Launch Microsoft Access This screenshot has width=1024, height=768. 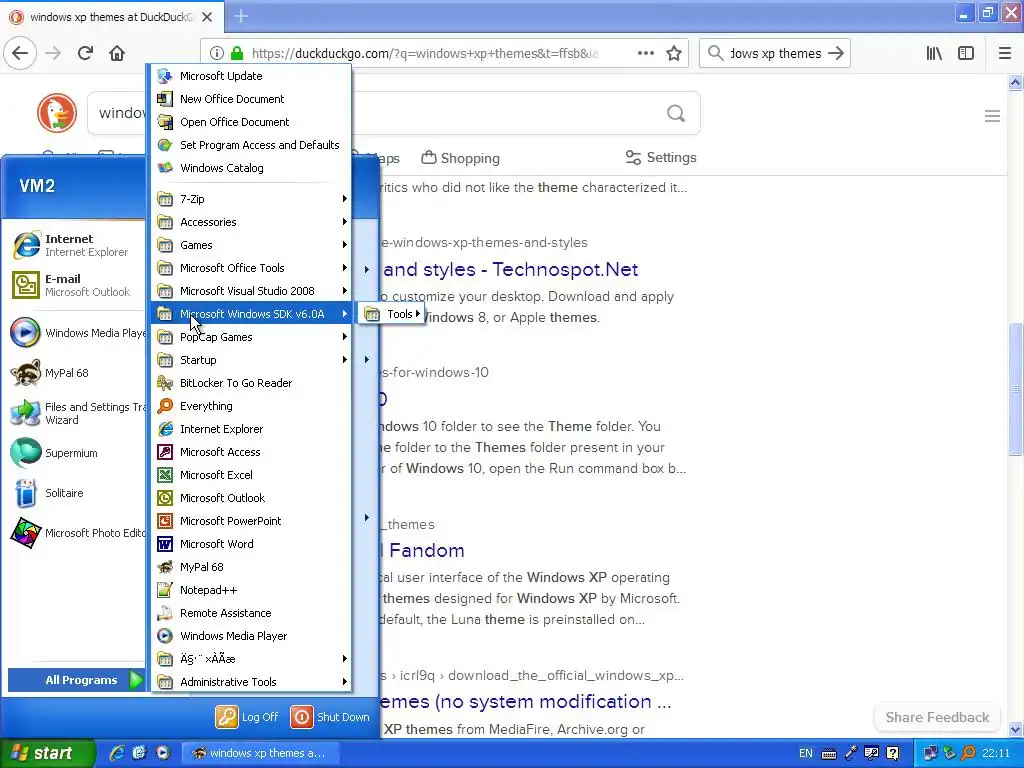pos(251,452)
